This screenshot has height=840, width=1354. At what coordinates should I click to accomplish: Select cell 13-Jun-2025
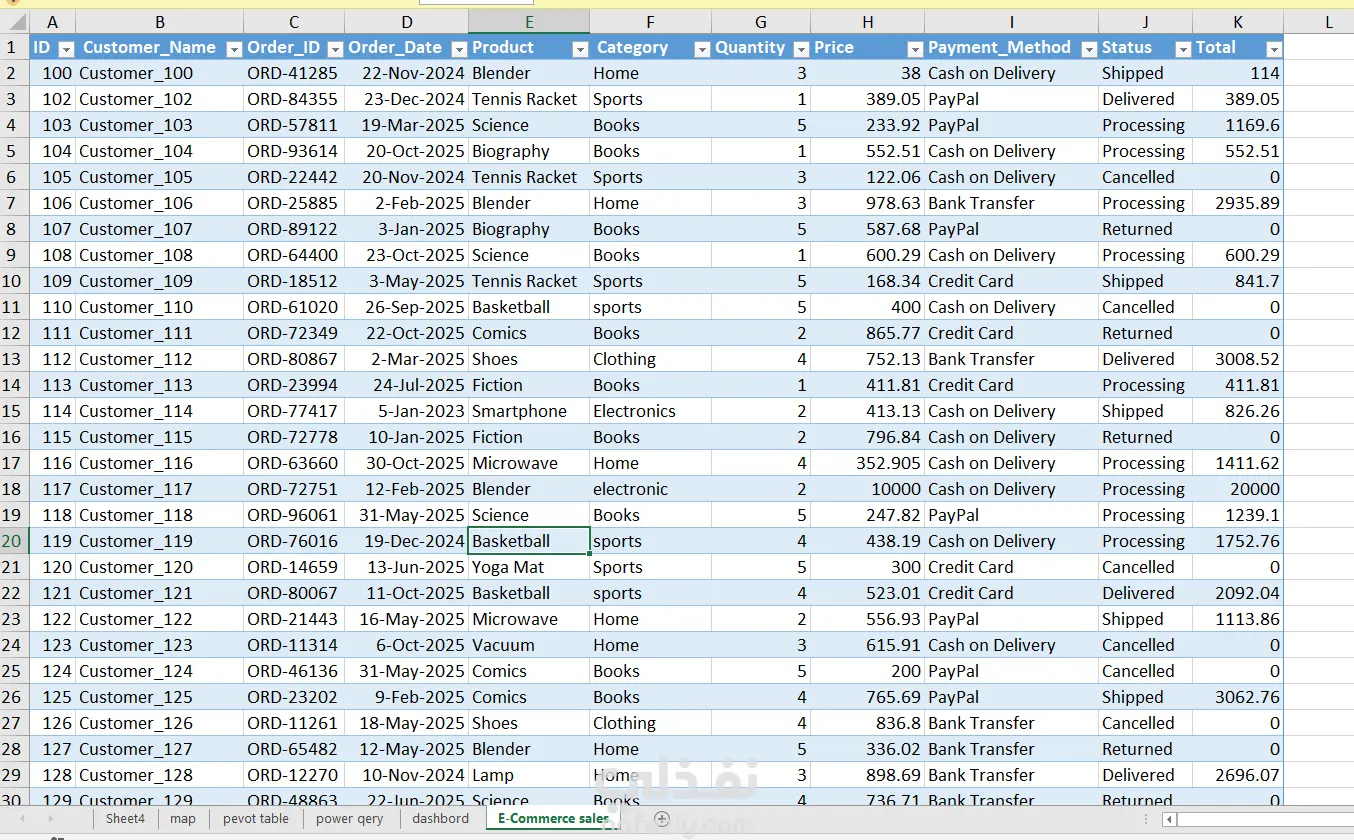click(406, 567)
